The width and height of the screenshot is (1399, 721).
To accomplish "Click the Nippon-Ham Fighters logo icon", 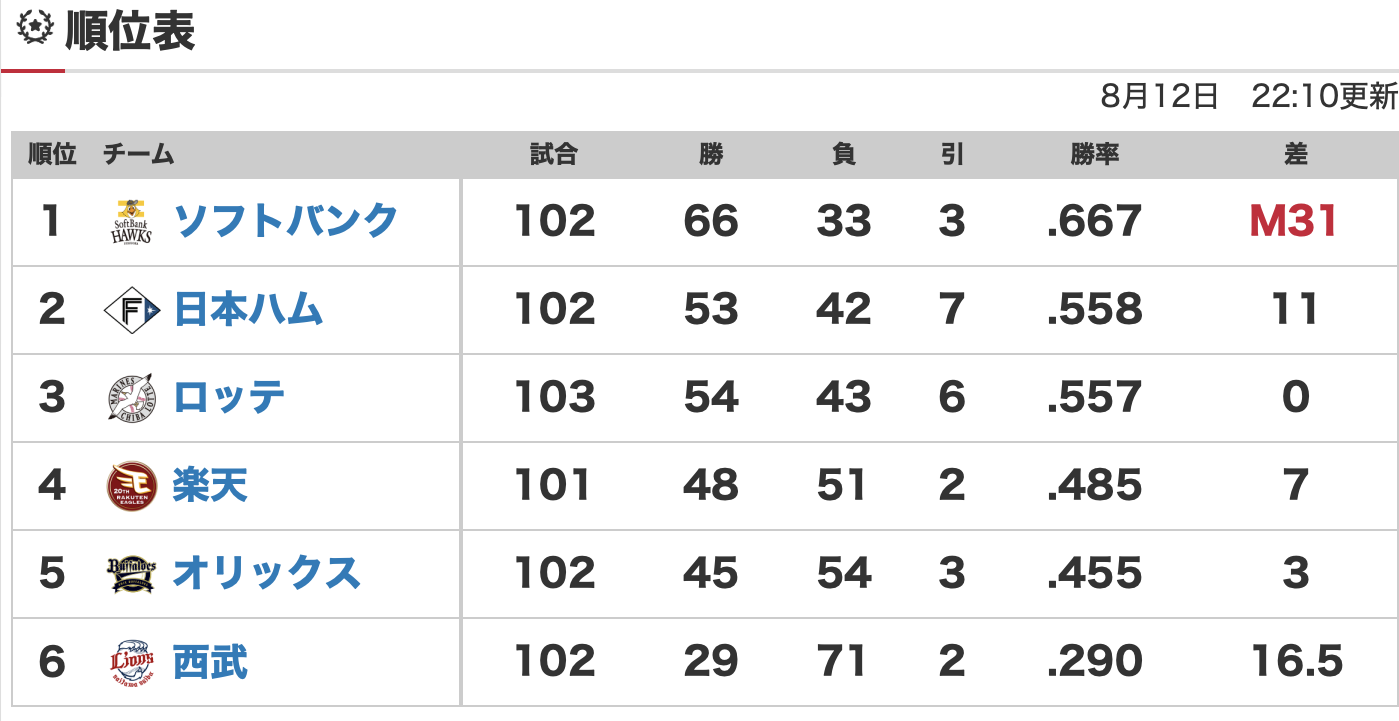I will point(132,310).
